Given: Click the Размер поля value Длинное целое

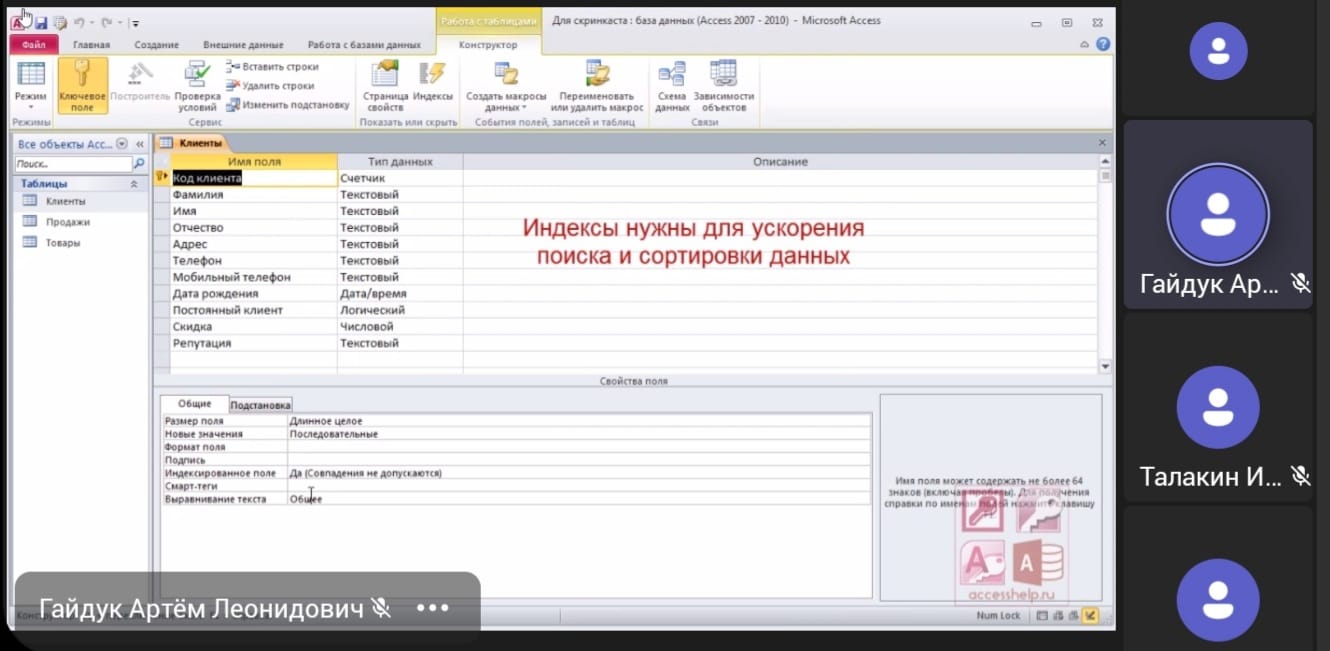Looking at the screenshot, I should pos(579,421).
